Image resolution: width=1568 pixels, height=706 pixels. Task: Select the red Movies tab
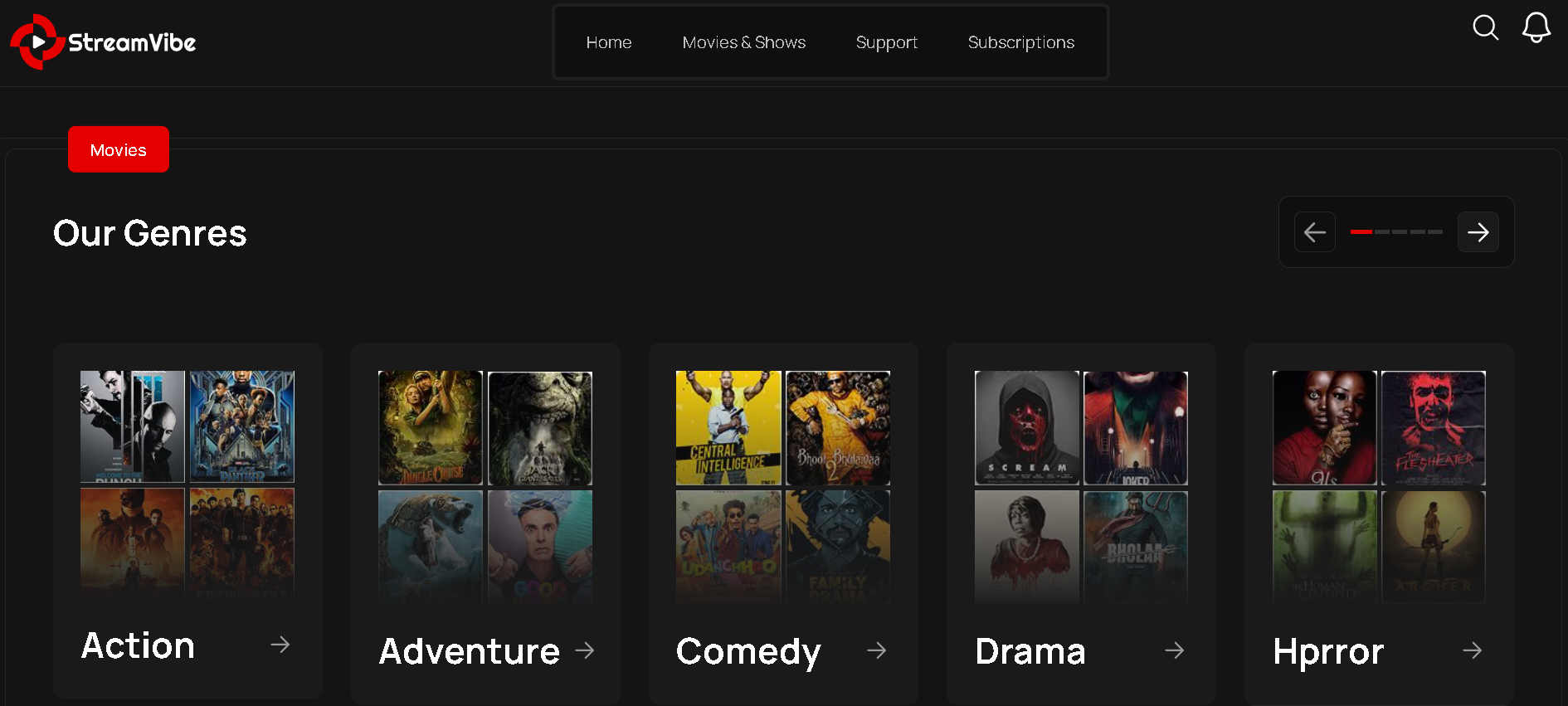coord(119,149)
